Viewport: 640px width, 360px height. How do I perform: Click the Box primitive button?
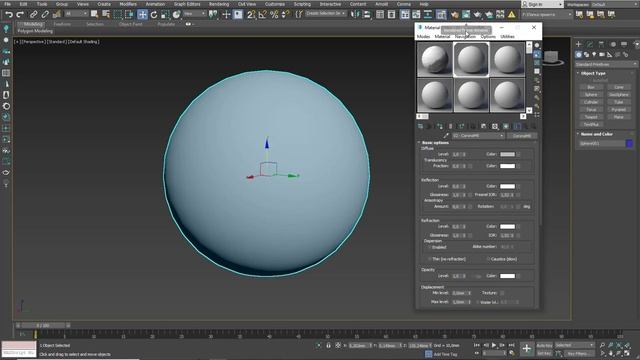591,87
